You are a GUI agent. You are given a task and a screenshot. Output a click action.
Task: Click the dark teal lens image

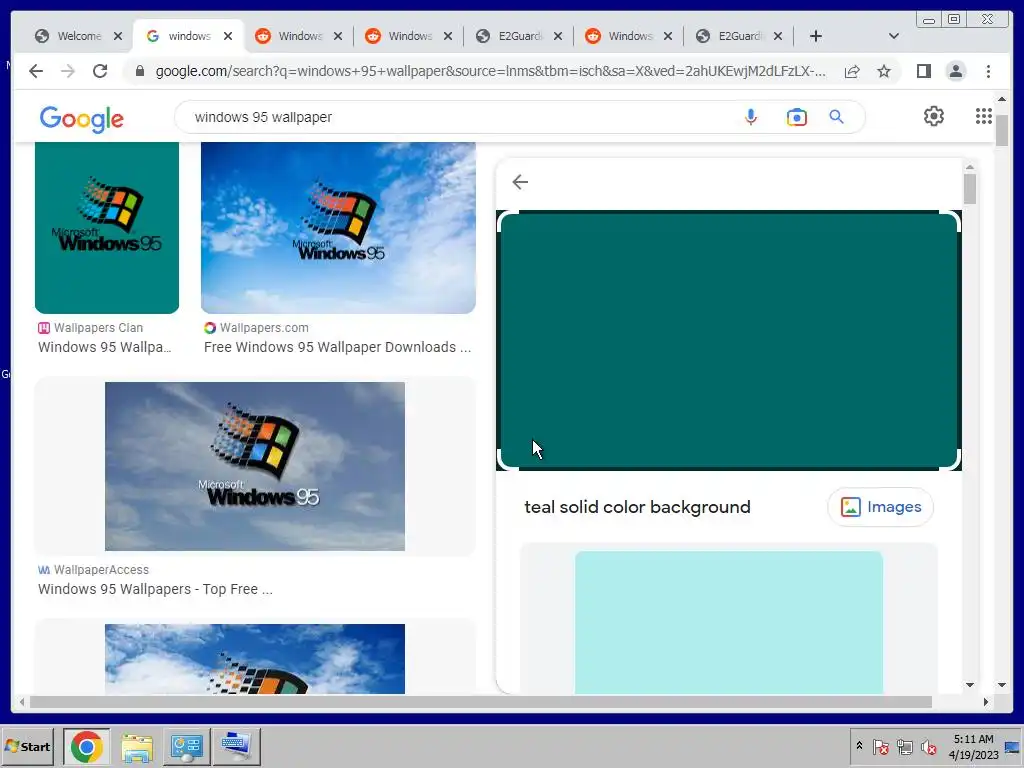pyautogui.click(x=729, y=340)
